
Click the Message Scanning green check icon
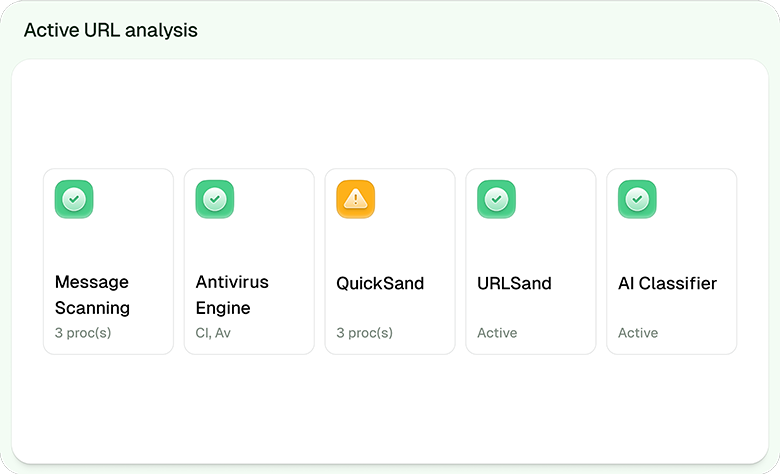coord(74,200)
